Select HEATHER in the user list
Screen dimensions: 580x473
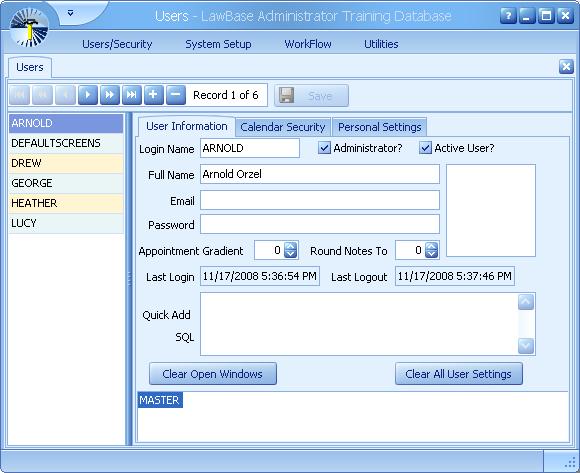(x=66, y=203)
